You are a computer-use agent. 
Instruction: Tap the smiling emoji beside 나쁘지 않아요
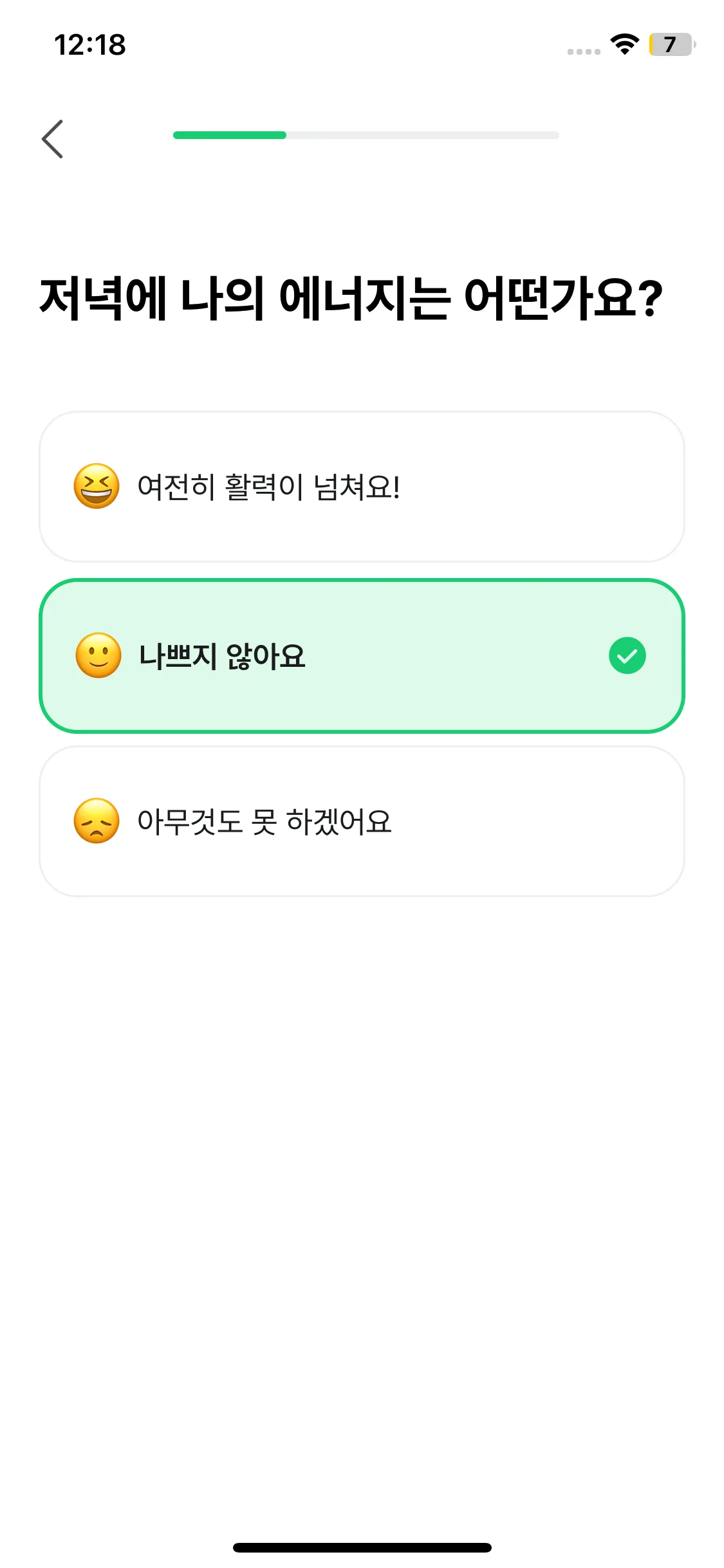tap(98, 655)
